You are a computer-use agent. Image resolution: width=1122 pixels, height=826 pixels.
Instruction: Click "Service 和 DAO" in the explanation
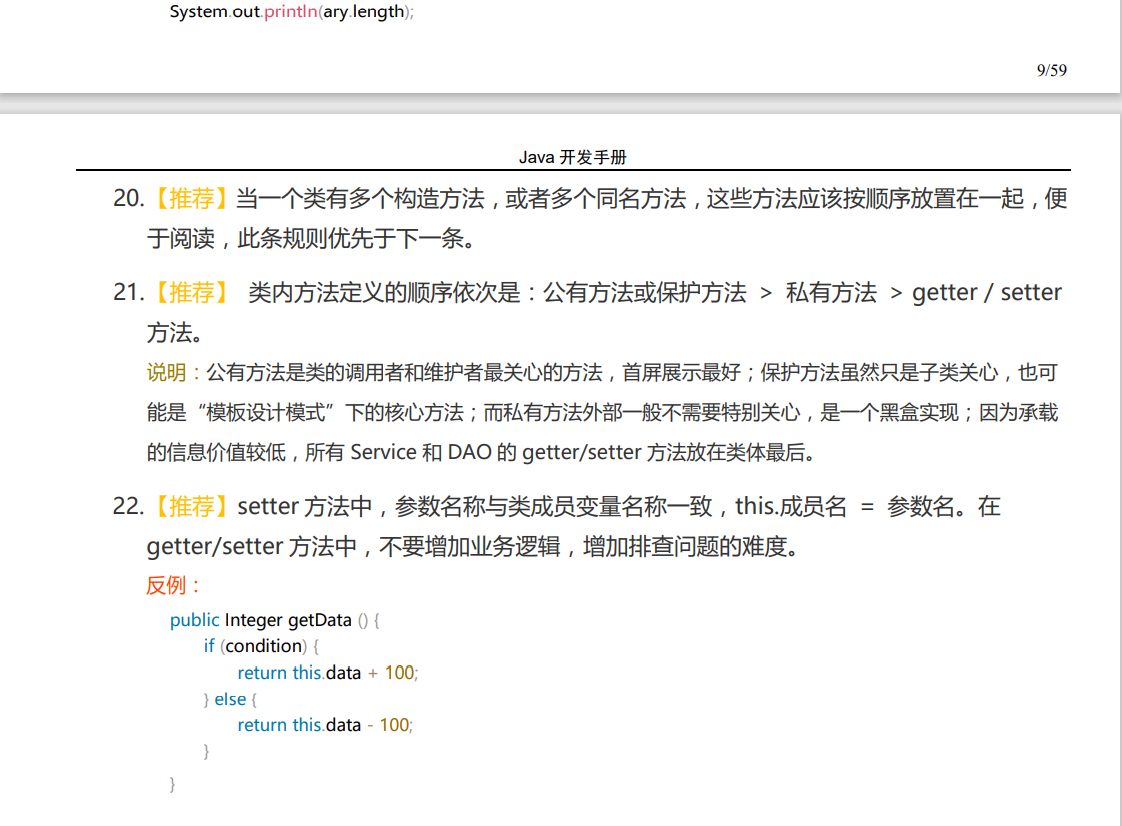421,452
